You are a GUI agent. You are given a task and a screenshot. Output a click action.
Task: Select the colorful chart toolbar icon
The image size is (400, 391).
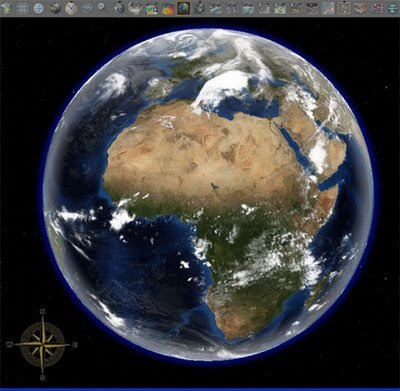(152, 8)
